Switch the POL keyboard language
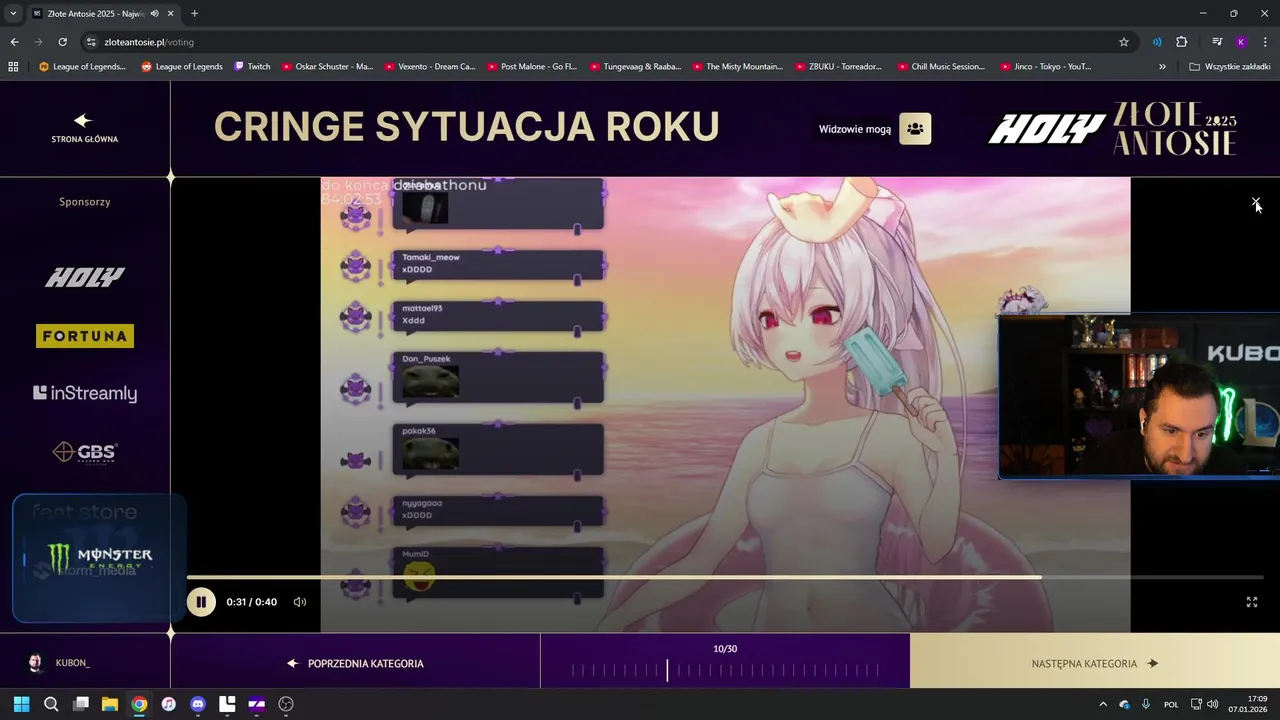This screenshot has height=720, width=1280. (x=1171, y=704)
